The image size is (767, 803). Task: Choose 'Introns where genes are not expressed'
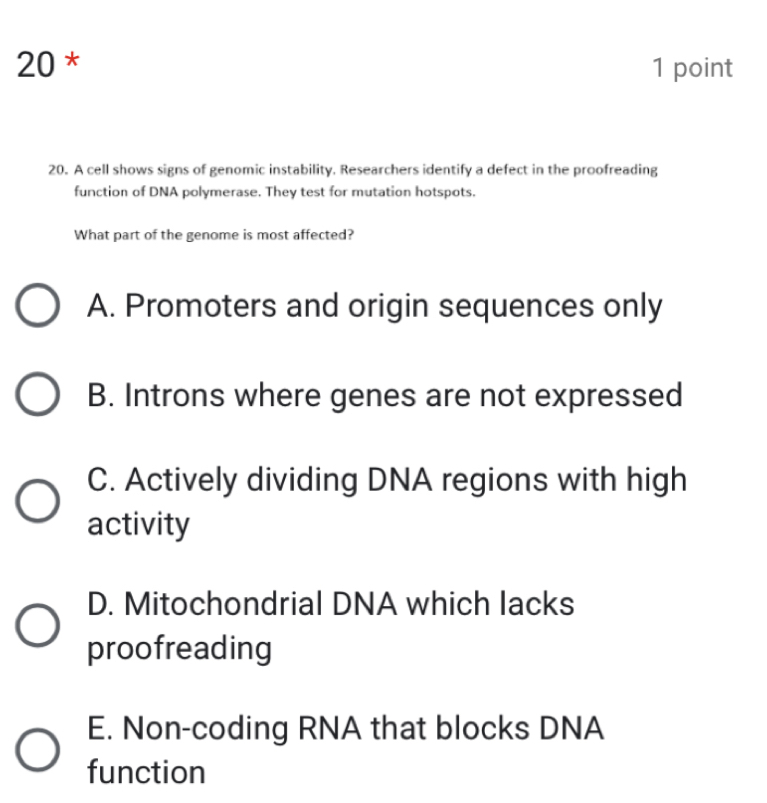[x=384, y=395]
